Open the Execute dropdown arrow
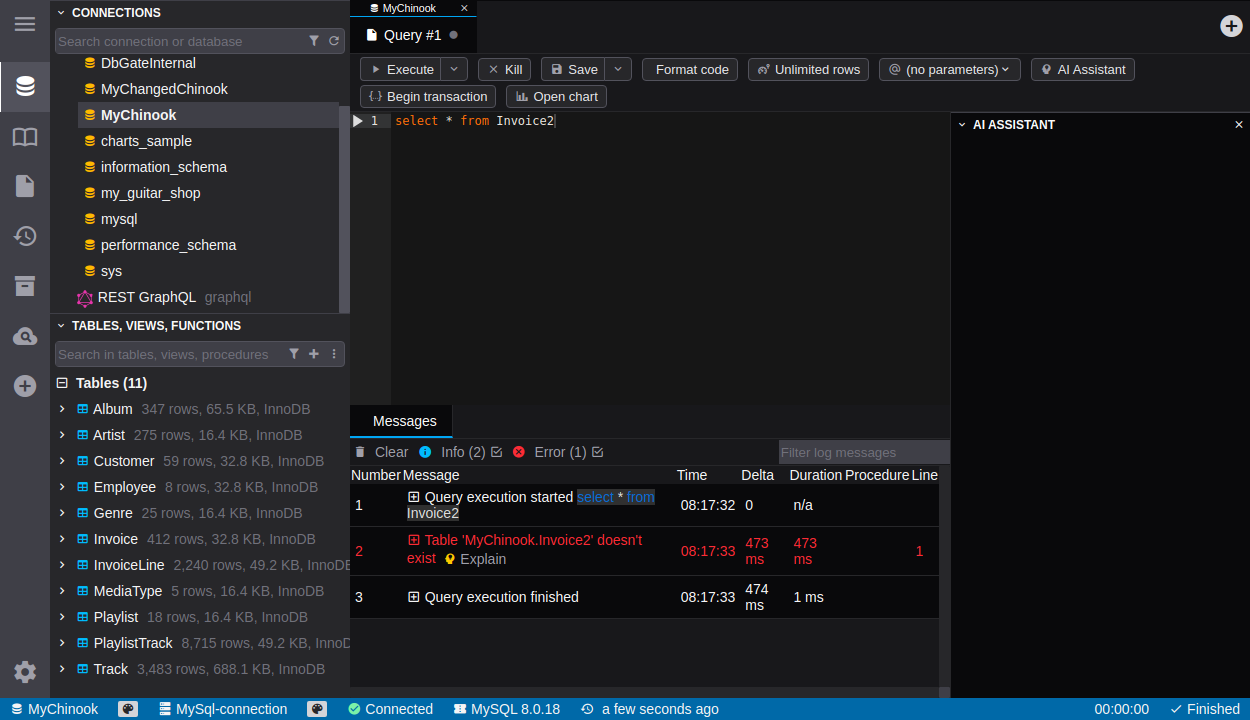Screen dimensions: 1250x720 coord(454,69)
